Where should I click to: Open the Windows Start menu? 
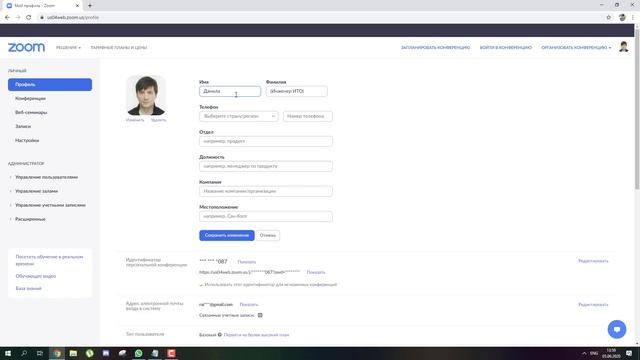pos(8,353)
